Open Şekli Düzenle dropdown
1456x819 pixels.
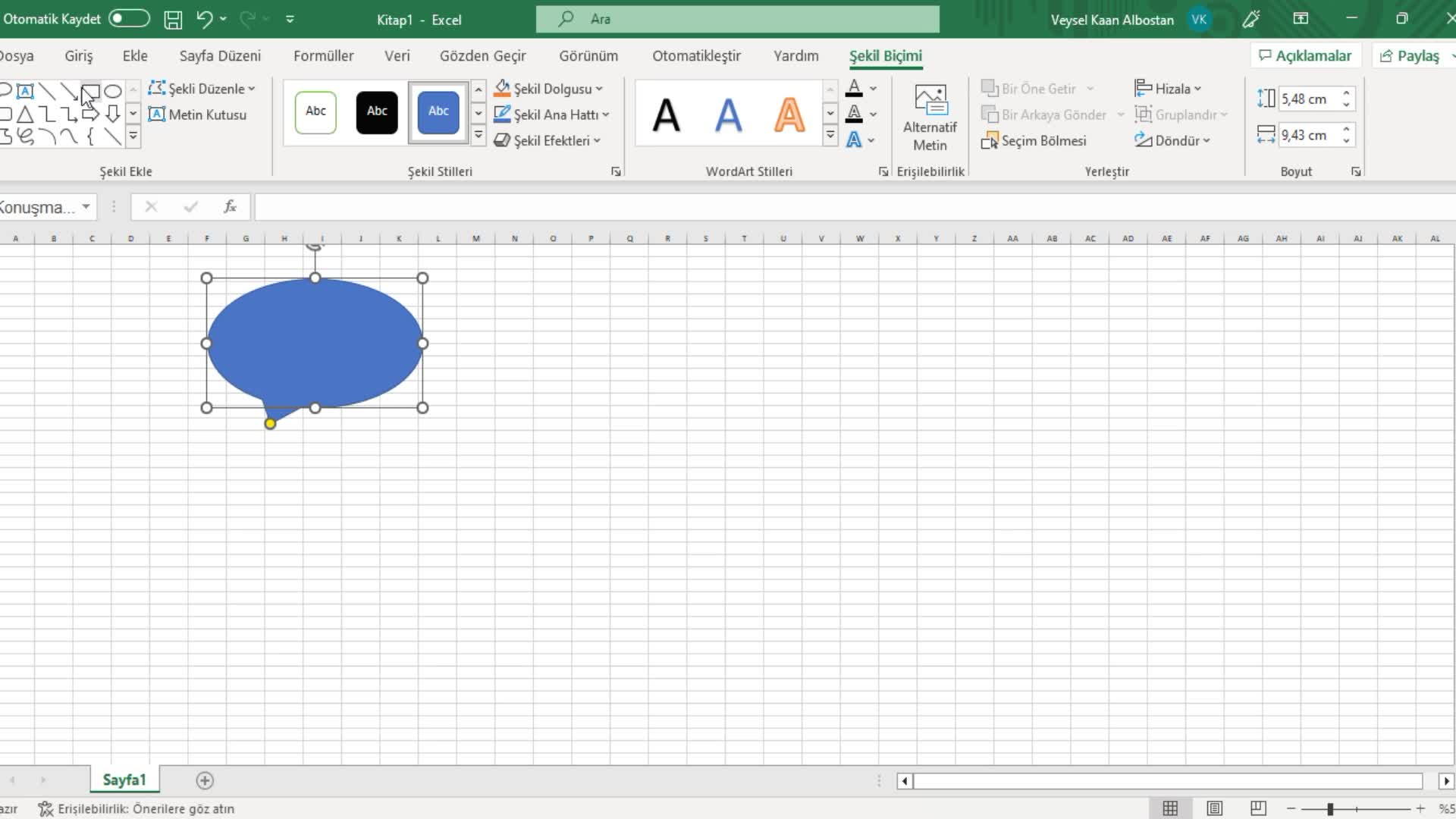click(202, 89)
